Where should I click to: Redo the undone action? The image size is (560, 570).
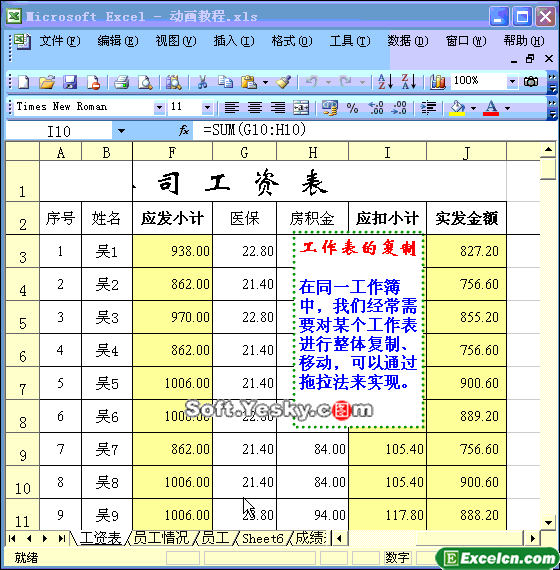(x=346, y=82)
